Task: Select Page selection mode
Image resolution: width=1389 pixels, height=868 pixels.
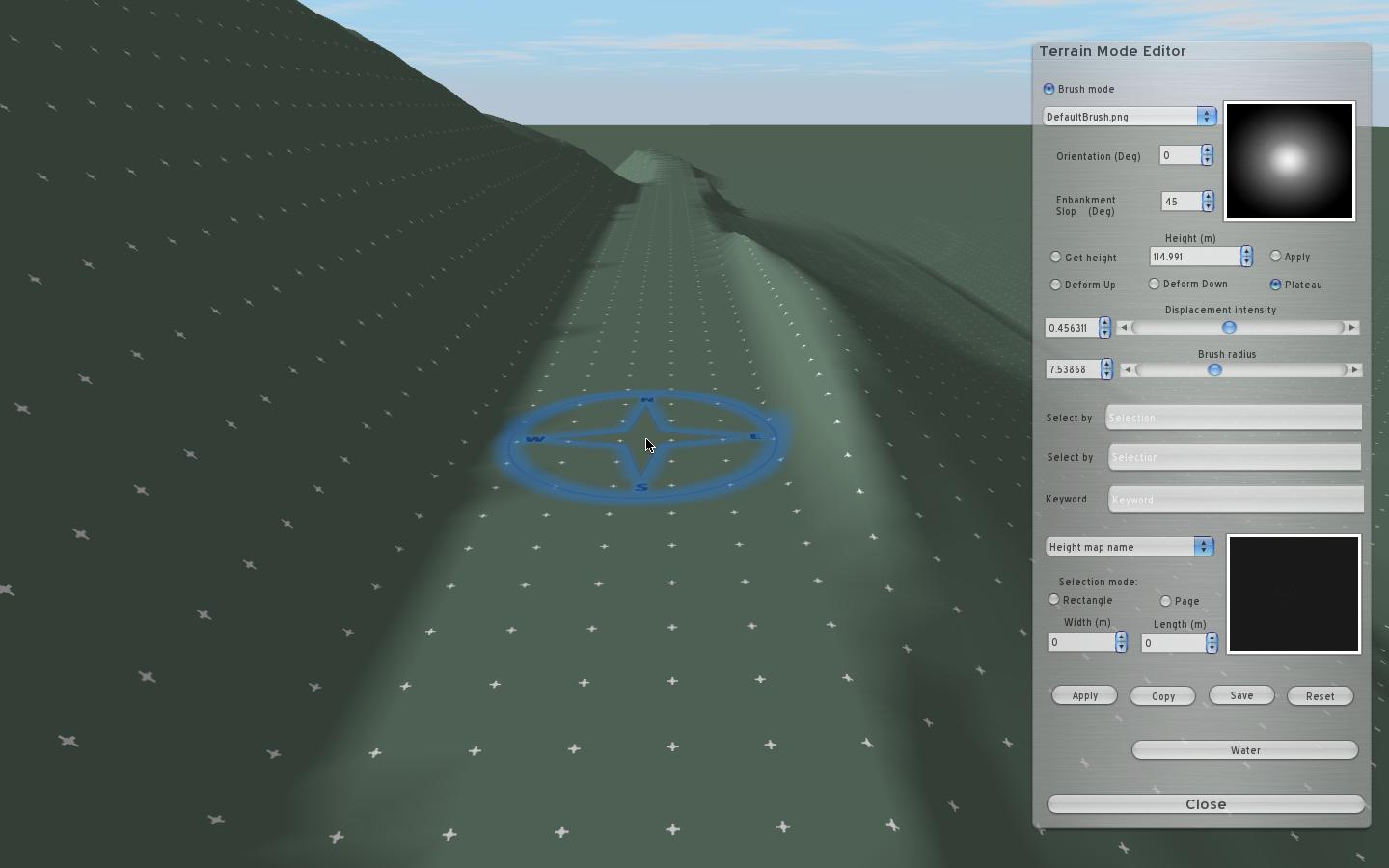Action: pos(1166,601)
